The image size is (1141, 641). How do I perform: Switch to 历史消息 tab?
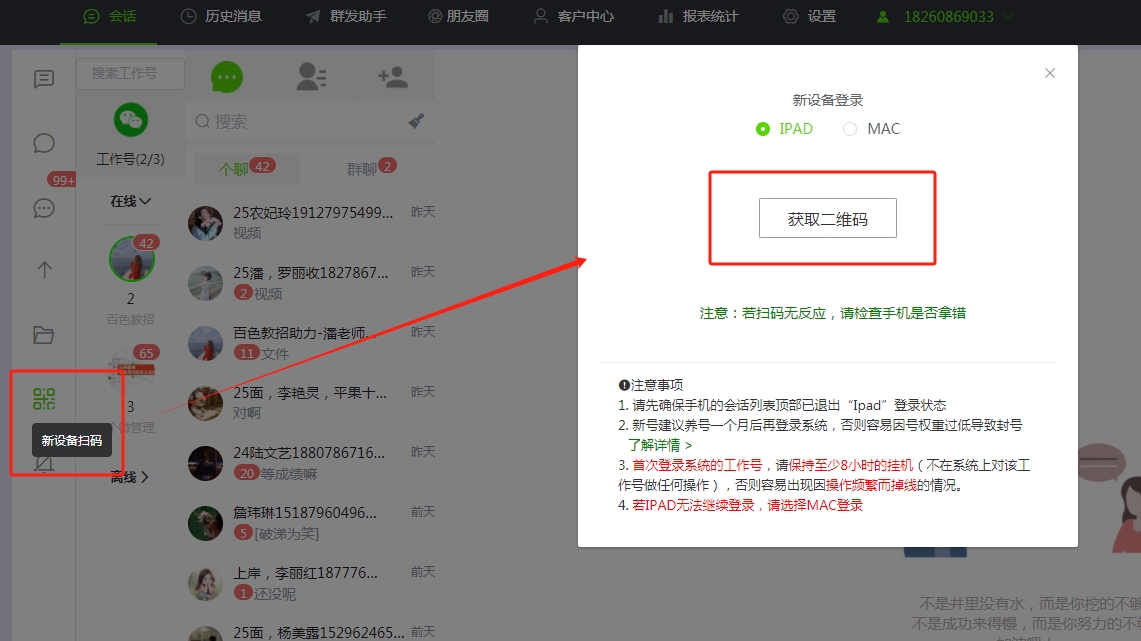point(220,16)
